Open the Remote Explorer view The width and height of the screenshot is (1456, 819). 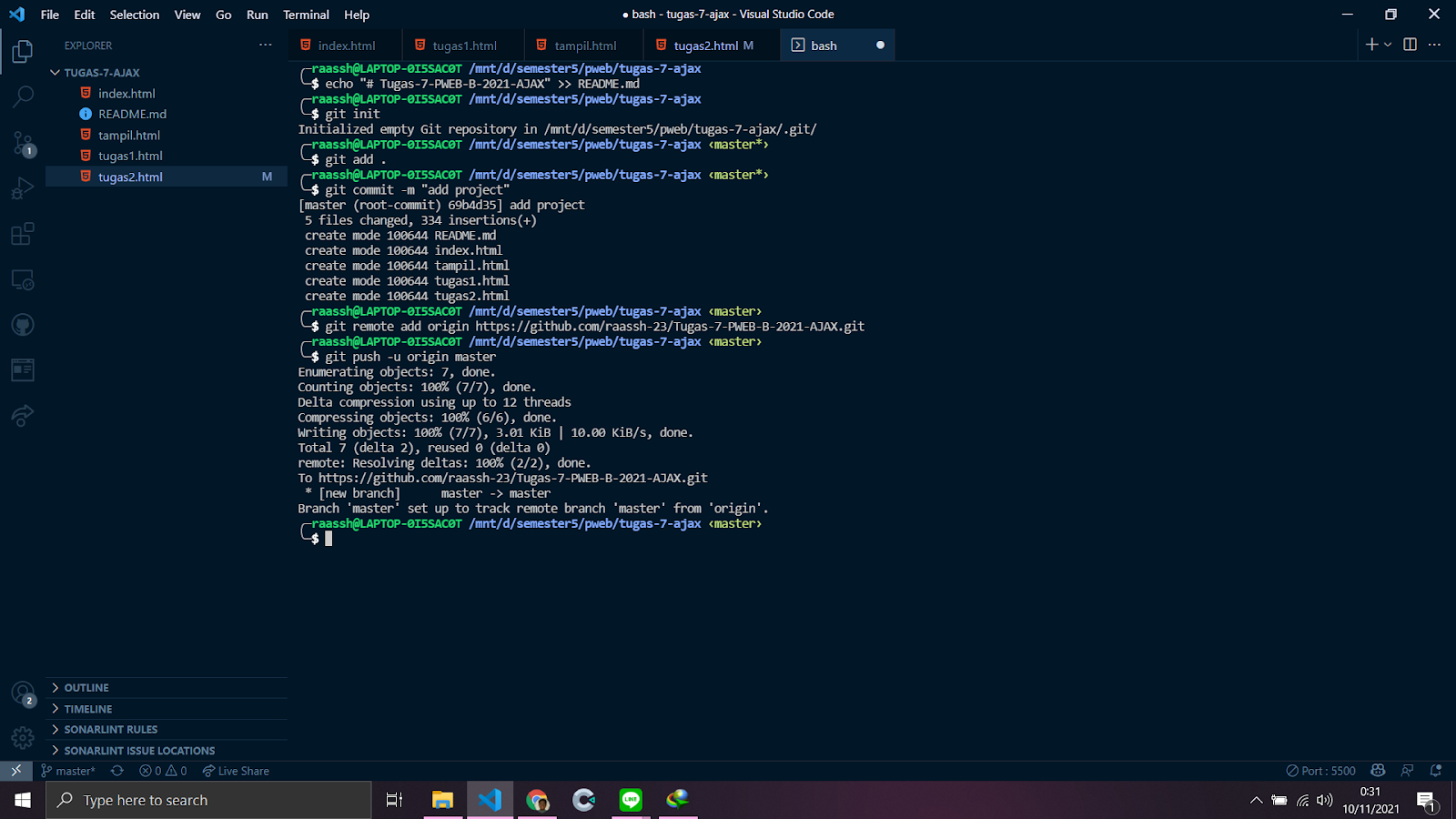[x=23, y=279]
